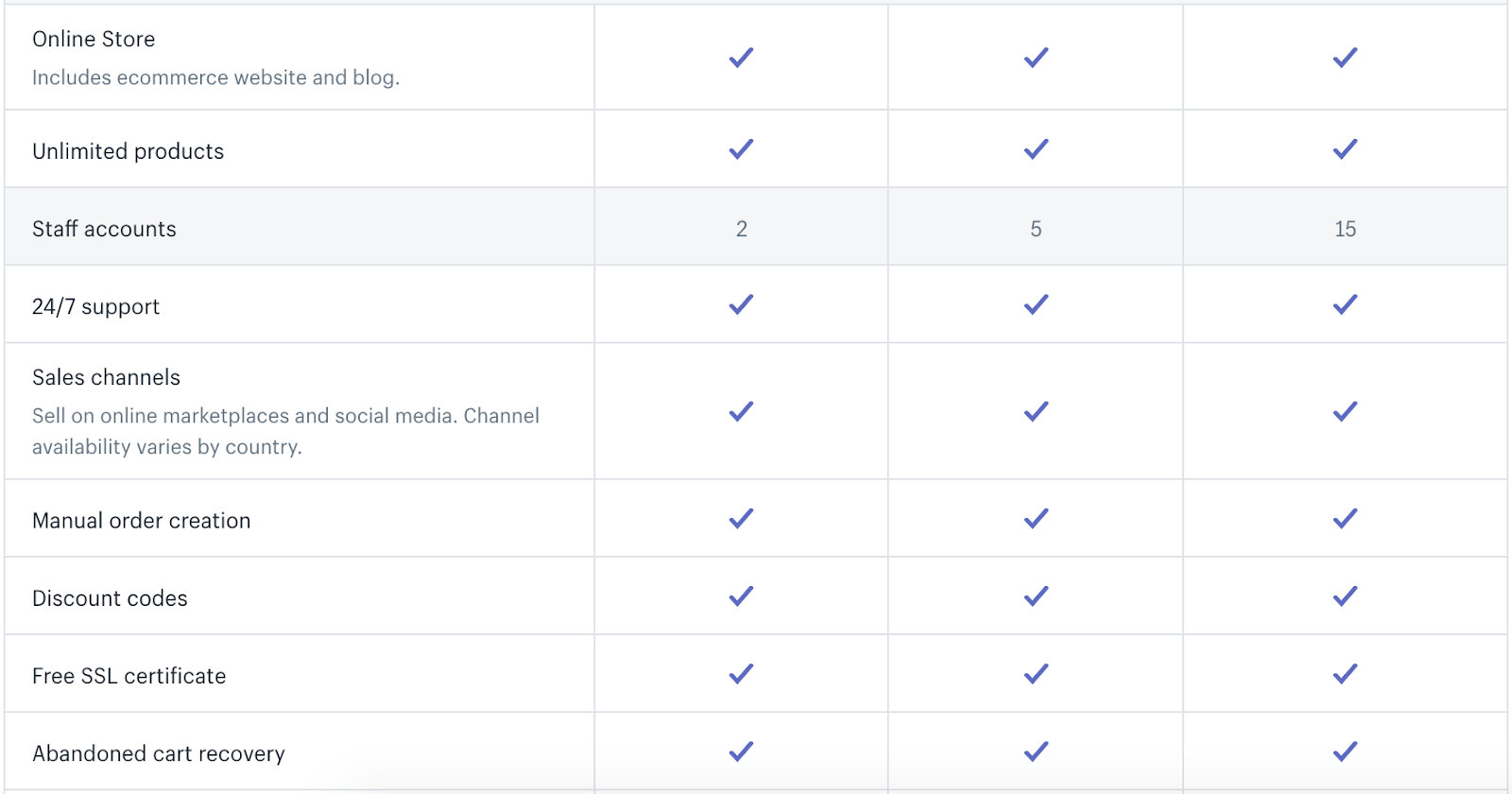The height and width of the screenshot is (794, 1512).
Task: Click Abandoned cart recovery checkmark in second column
Action: pyautogui.click(x=1036, y=751)
